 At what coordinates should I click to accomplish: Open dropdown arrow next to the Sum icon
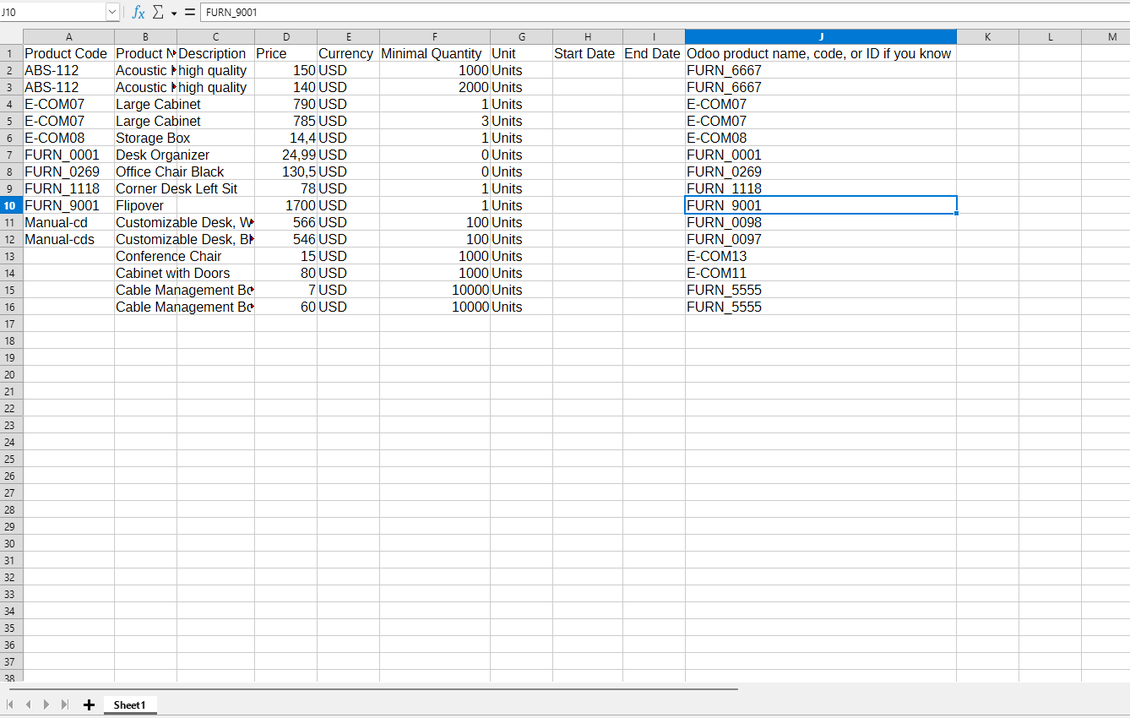pos(174,13)
